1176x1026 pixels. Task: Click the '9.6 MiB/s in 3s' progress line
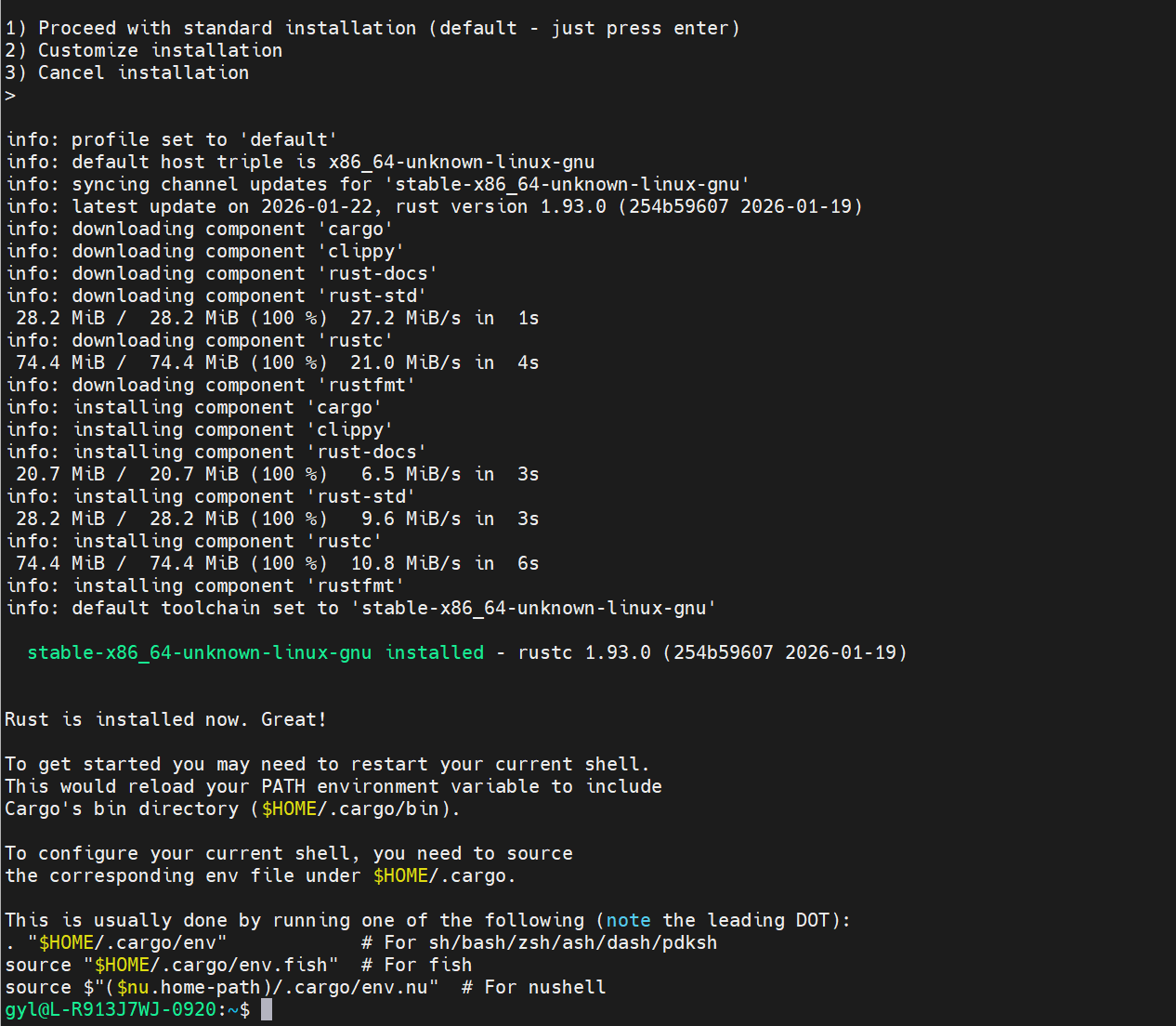pyautogui.click(x=277, y=519)
